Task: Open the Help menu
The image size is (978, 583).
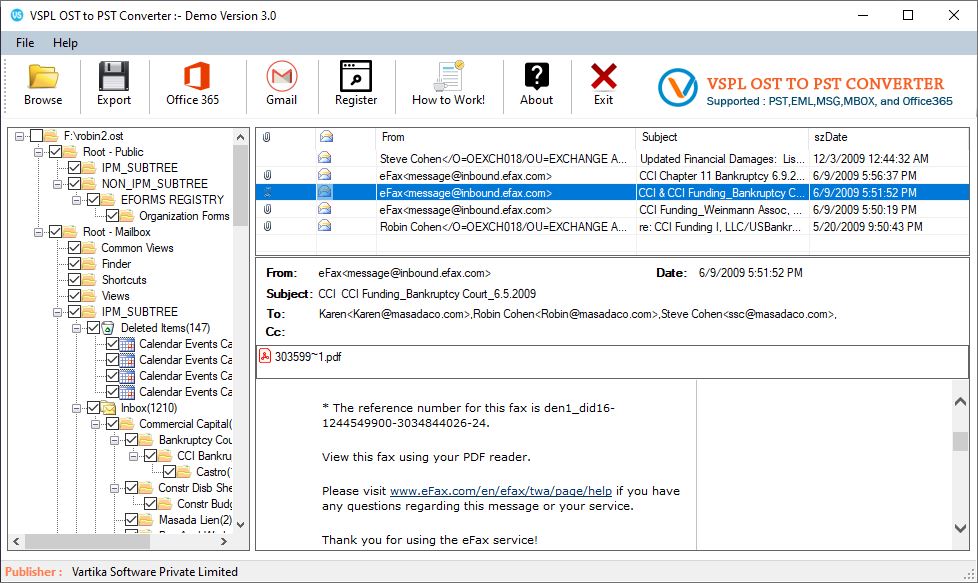Action: click(x=65, y=42)
